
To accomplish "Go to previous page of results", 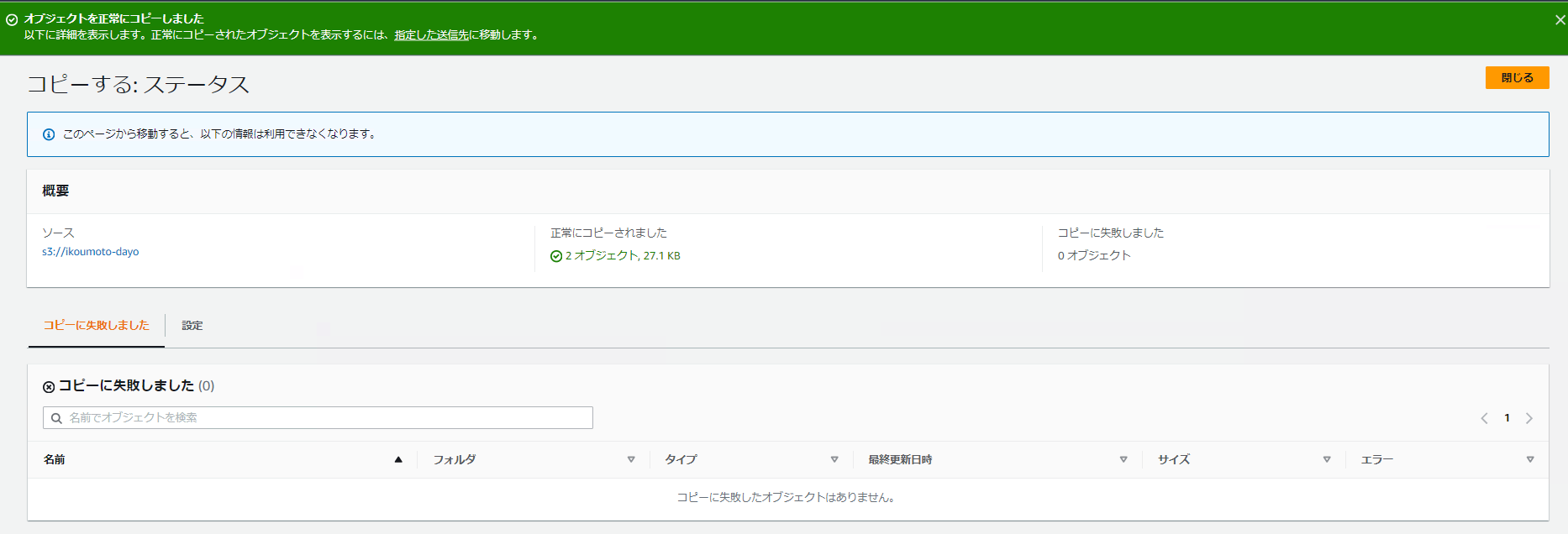I will click(x=1484, y=418).
